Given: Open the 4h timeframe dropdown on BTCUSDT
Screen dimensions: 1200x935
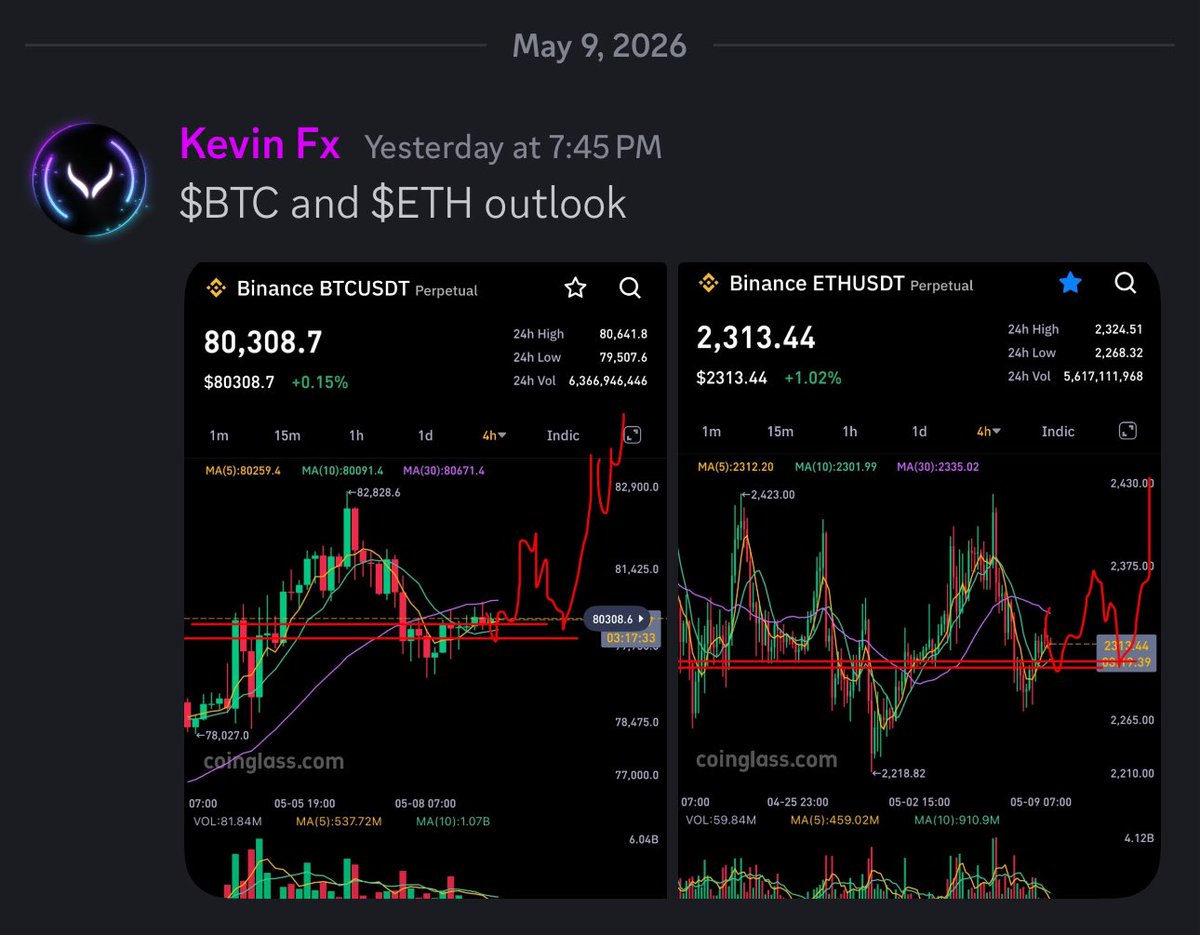Looking at the screenshot, I should pos(493,435).
